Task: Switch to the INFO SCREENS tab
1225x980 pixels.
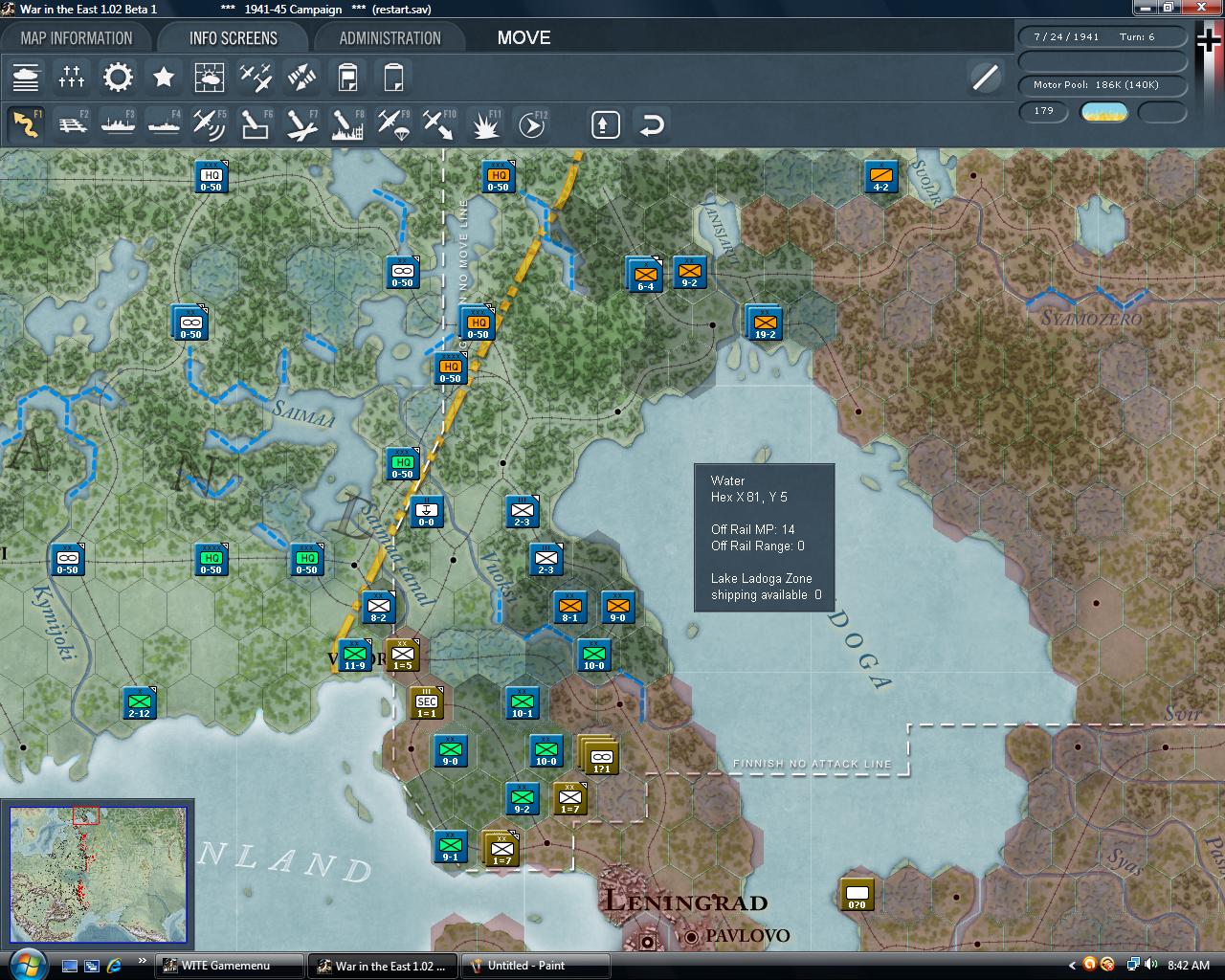Action: [233, 38]
